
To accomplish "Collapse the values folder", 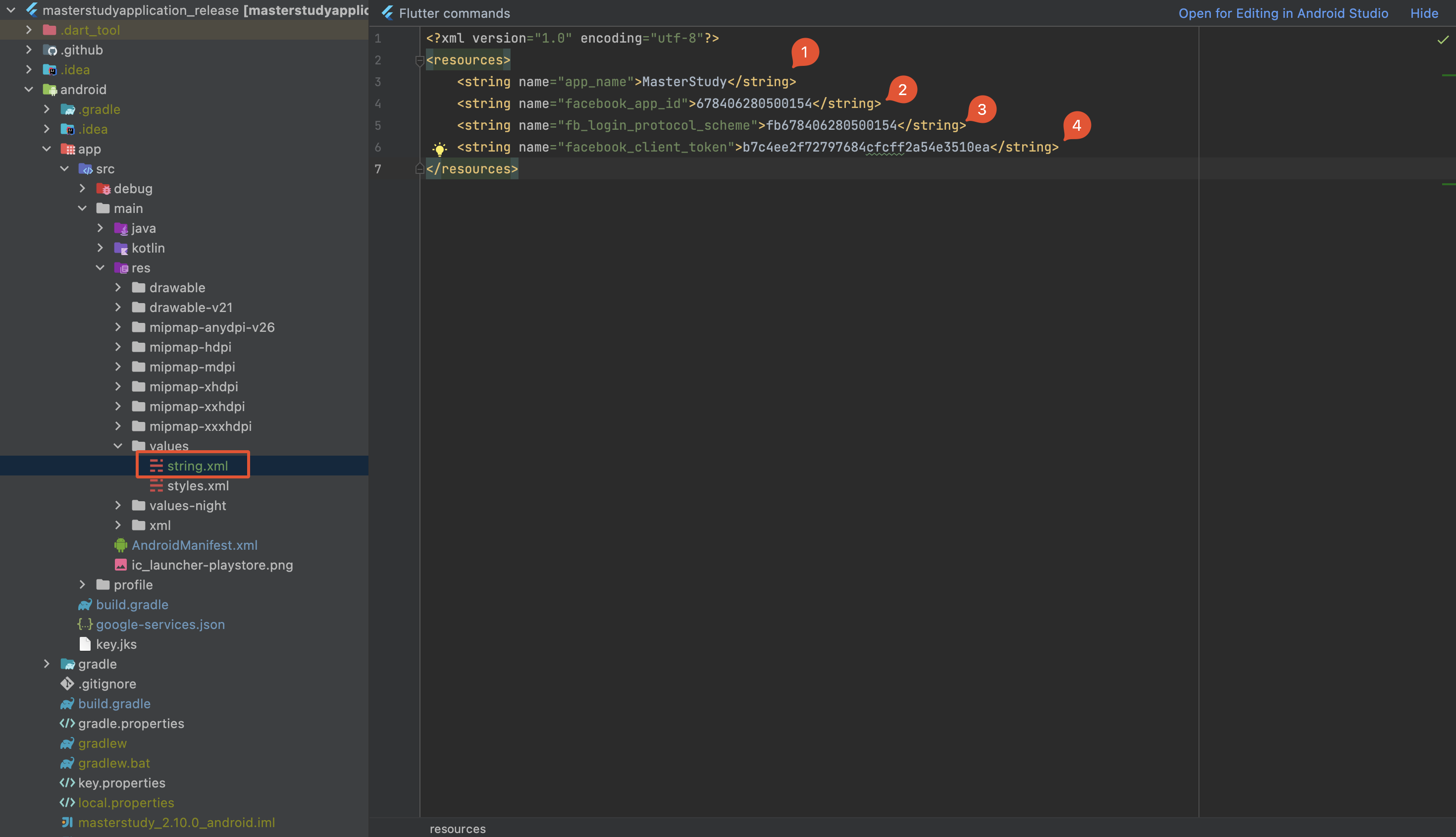I will coord(118,446).
